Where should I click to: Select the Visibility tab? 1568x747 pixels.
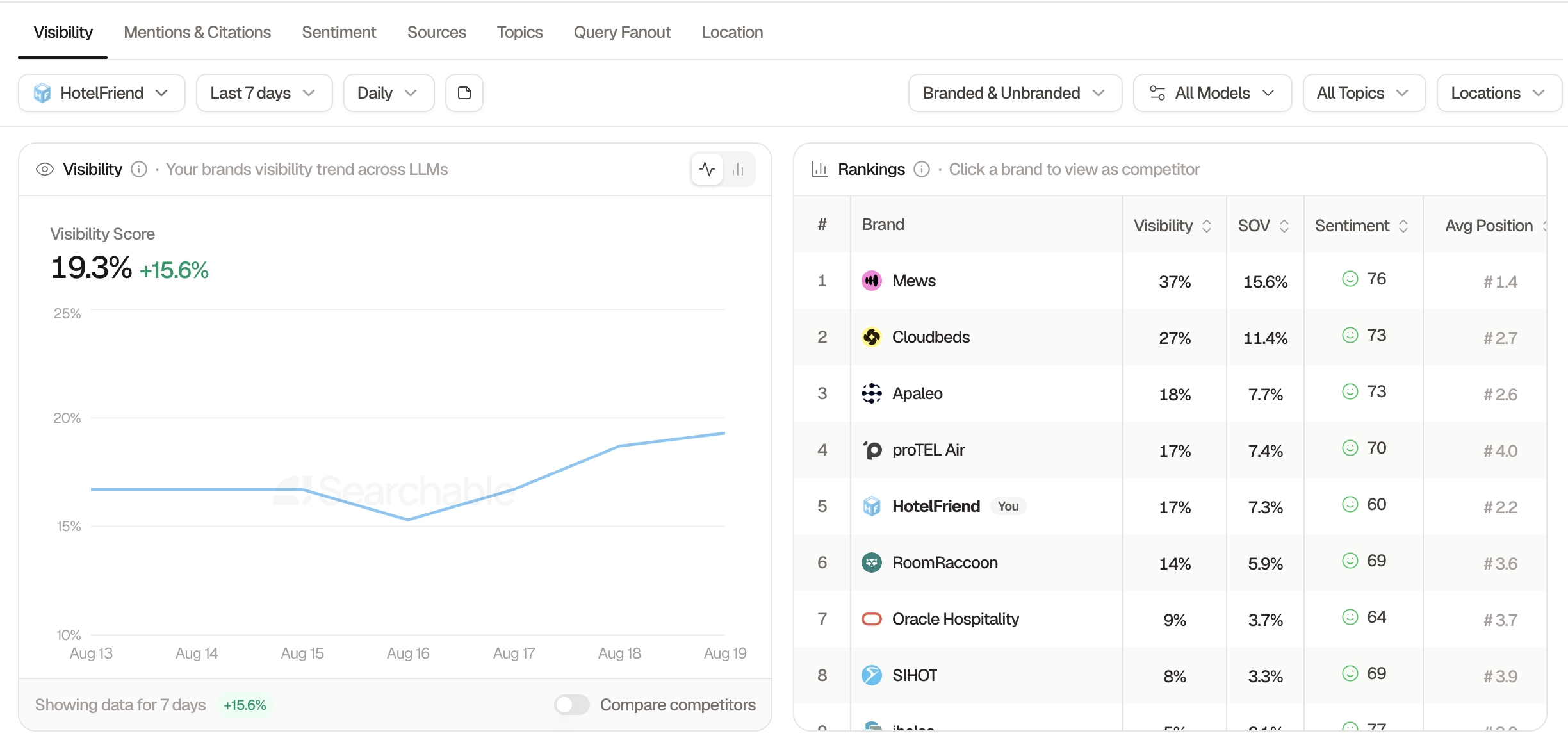[63, 32]
